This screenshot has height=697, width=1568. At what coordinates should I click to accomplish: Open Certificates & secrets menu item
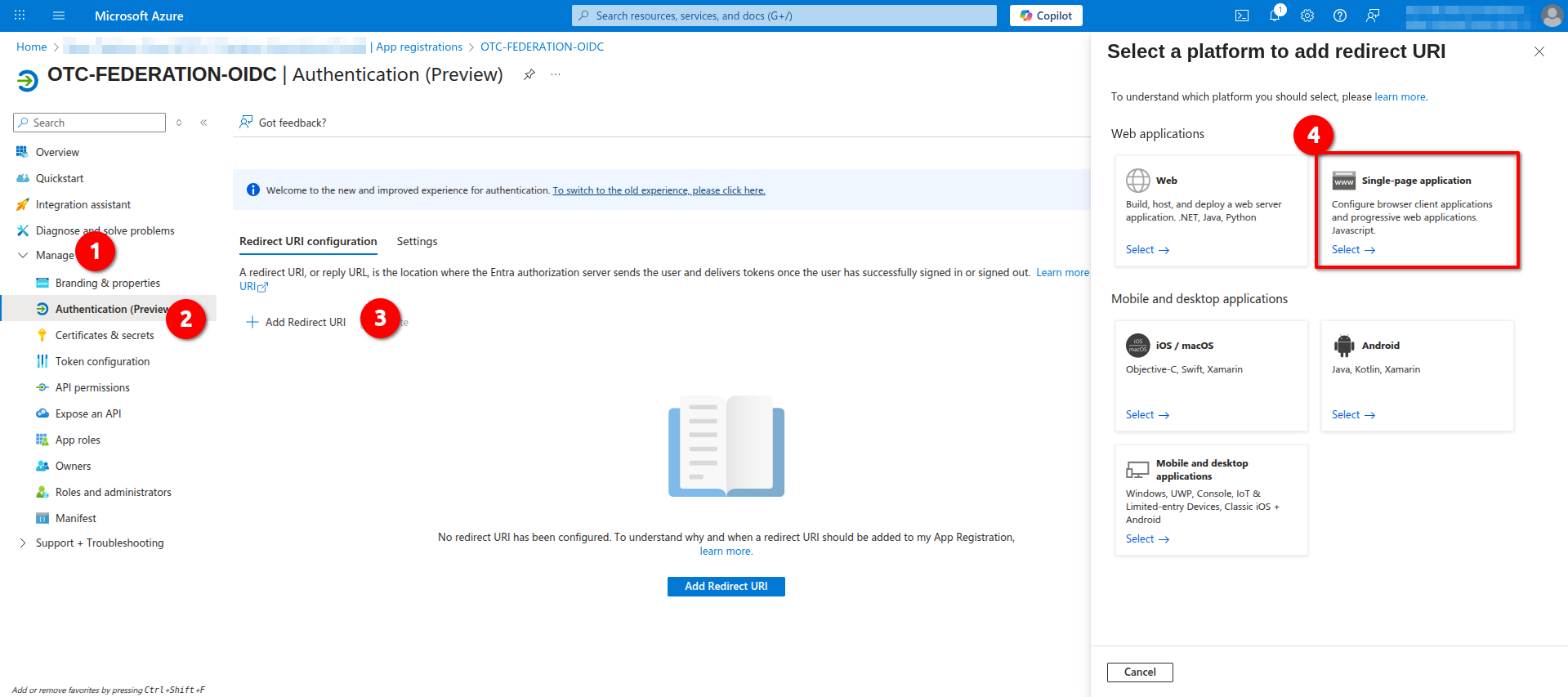click(104, 335)
